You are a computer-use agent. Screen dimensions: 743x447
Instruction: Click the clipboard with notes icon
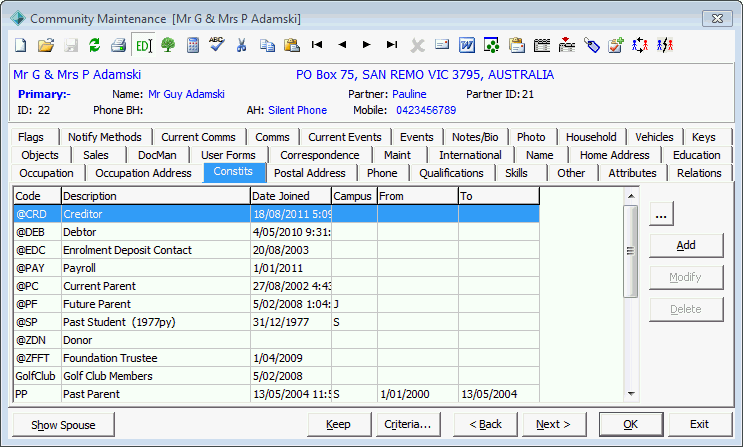tap(516, 45)
